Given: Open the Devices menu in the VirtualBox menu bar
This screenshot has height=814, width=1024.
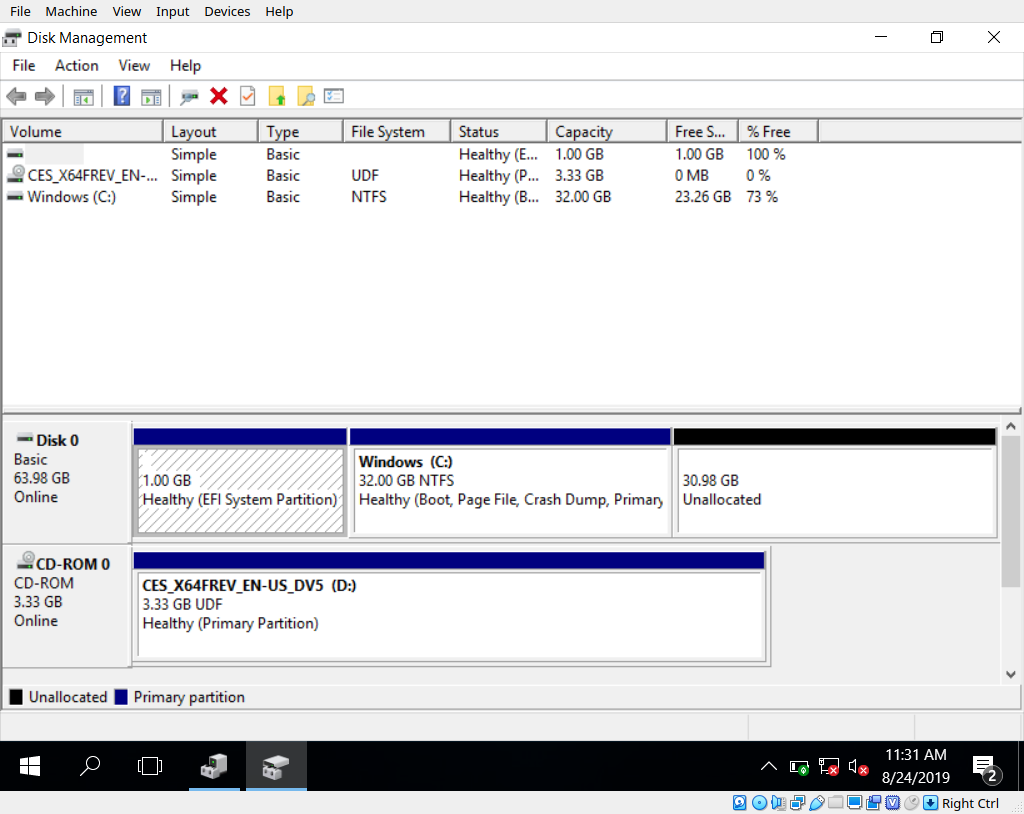Looking at the screenshot, I should point(227,12).
